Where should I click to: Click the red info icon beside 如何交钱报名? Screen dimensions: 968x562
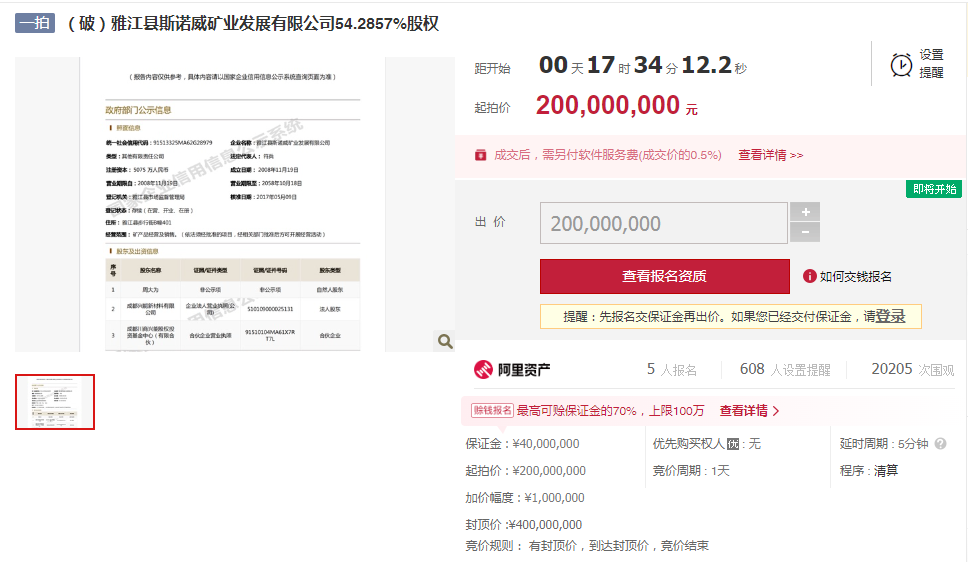click(809, 276)
